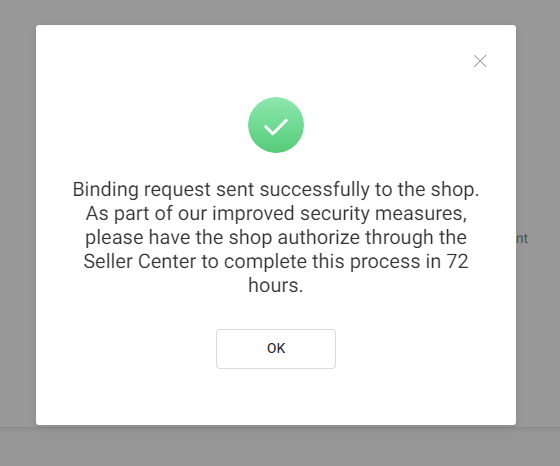Screen dimensions: 560x466
Task: Click the green success checkmark icon
Action: 276,125
